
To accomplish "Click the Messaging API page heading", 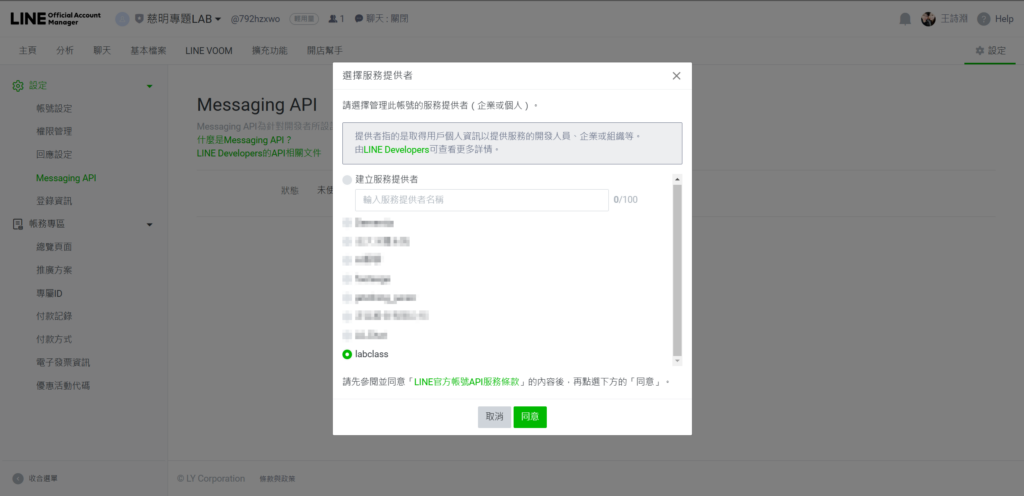I will [x=257, y=106].
